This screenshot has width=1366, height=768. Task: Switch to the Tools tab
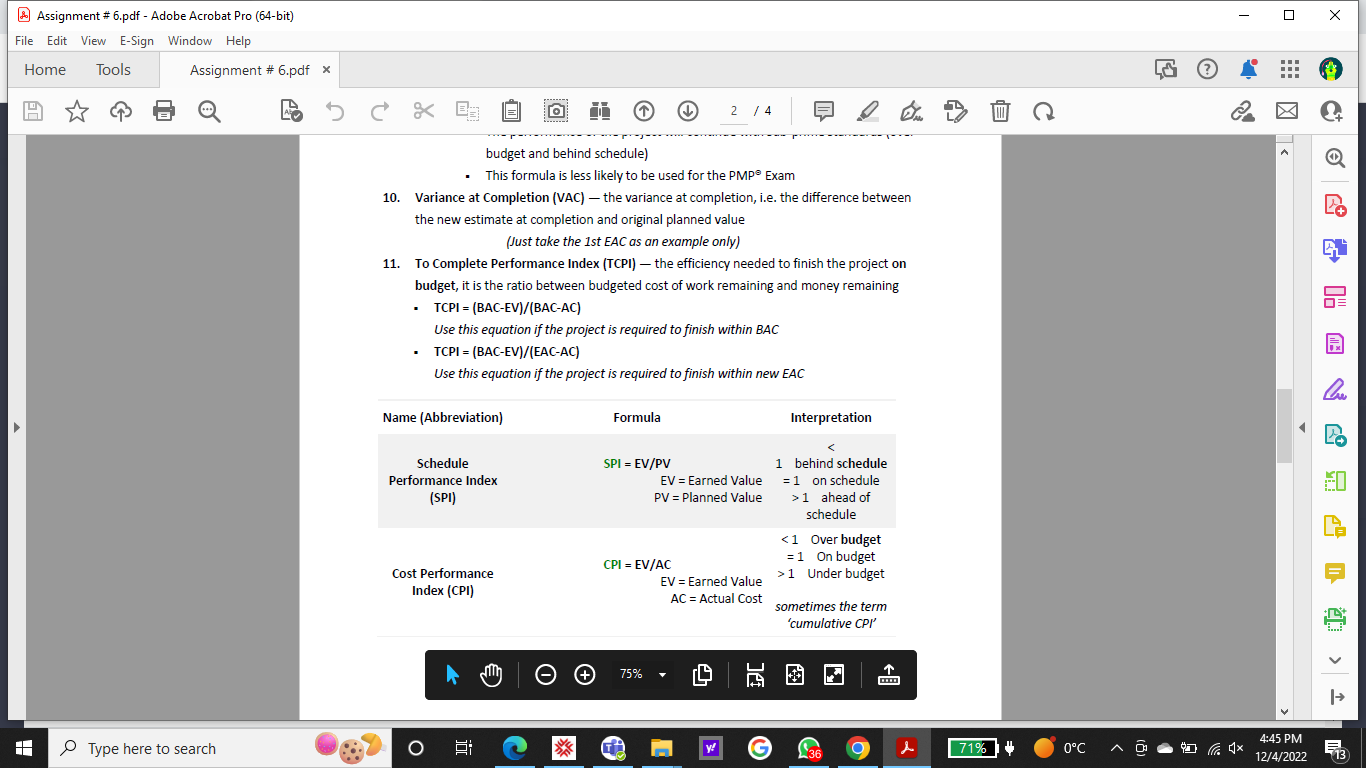point(113,70)
